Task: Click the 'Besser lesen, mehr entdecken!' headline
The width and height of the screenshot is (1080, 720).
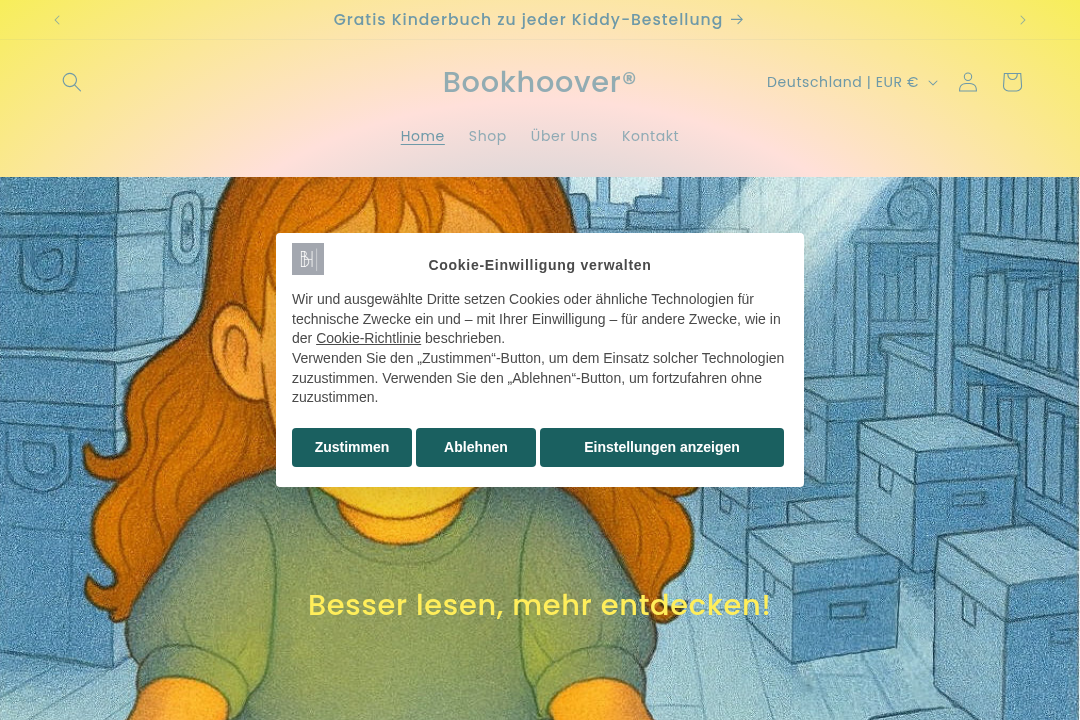Action: coord(539,605)
